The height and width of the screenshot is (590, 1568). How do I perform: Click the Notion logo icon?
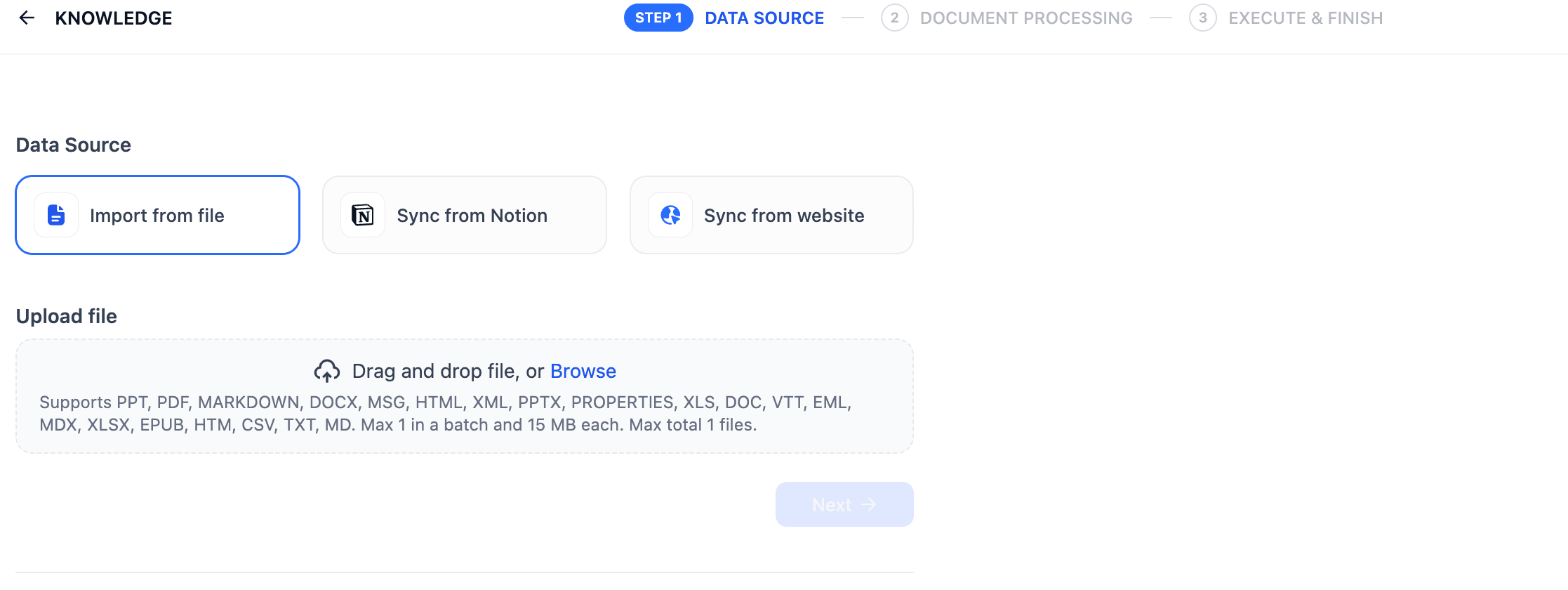click(363, 215)
